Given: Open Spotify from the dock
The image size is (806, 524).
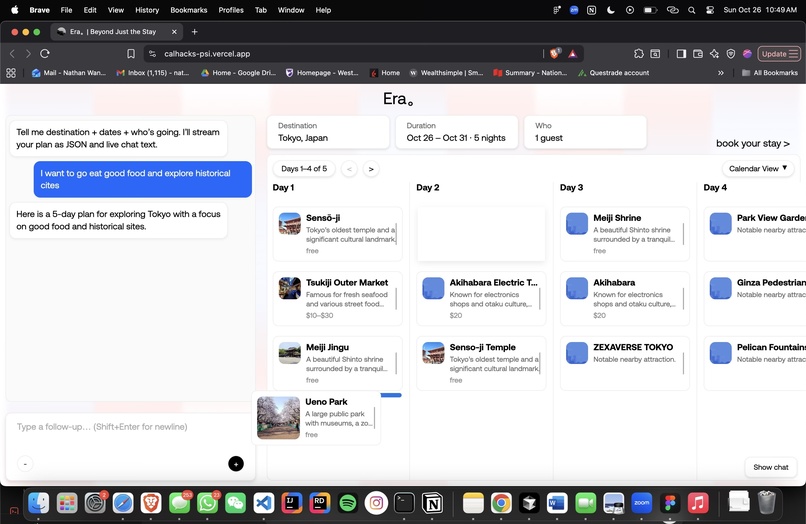Looking at the screenshot, I should point(347,503).
